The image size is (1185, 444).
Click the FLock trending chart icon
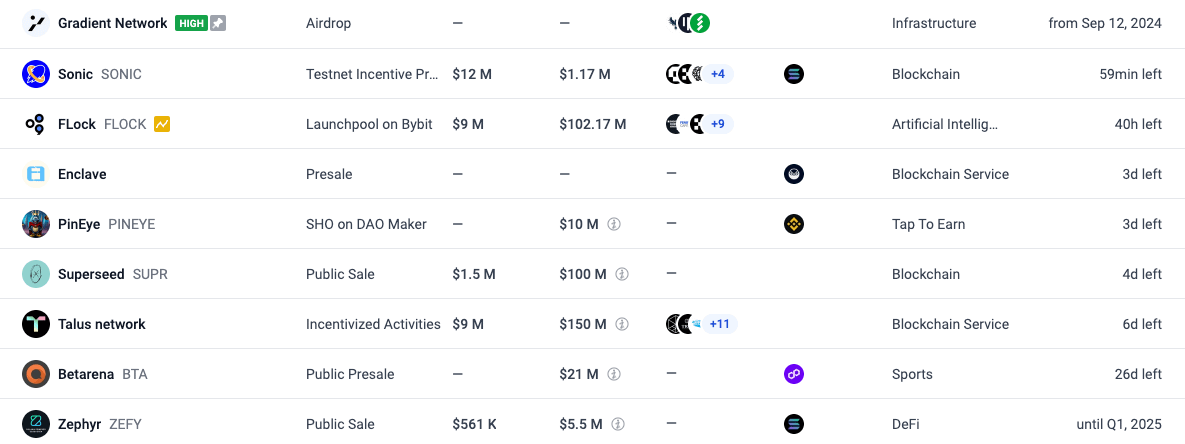(162, 124)
